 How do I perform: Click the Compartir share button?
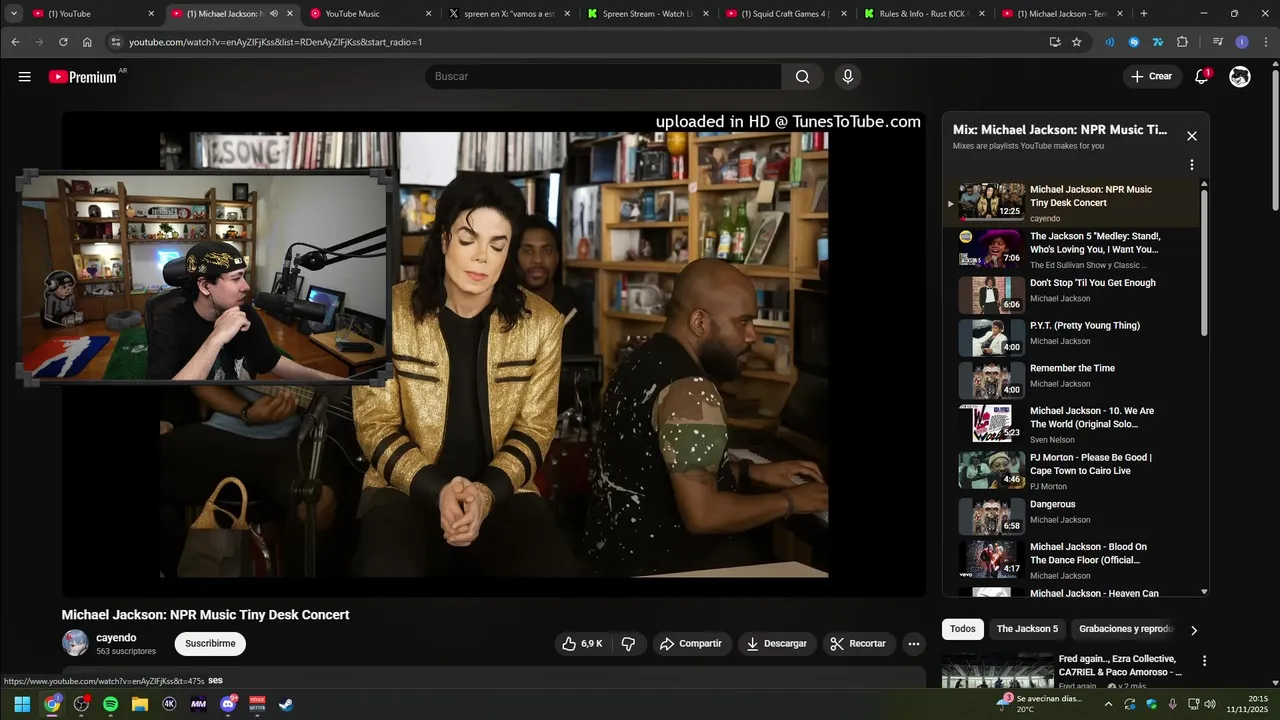[691, 644]
